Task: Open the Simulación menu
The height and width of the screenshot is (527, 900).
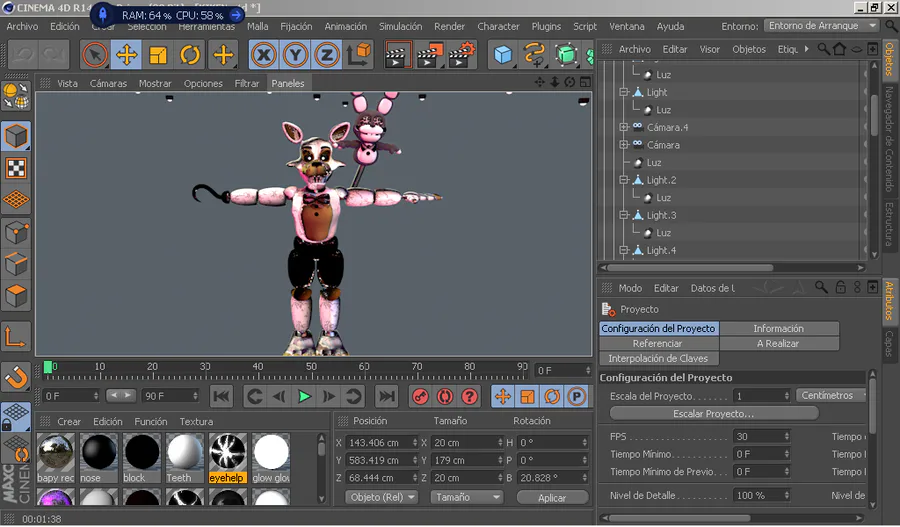Action: pyautogui.click(x=400, y=26)
